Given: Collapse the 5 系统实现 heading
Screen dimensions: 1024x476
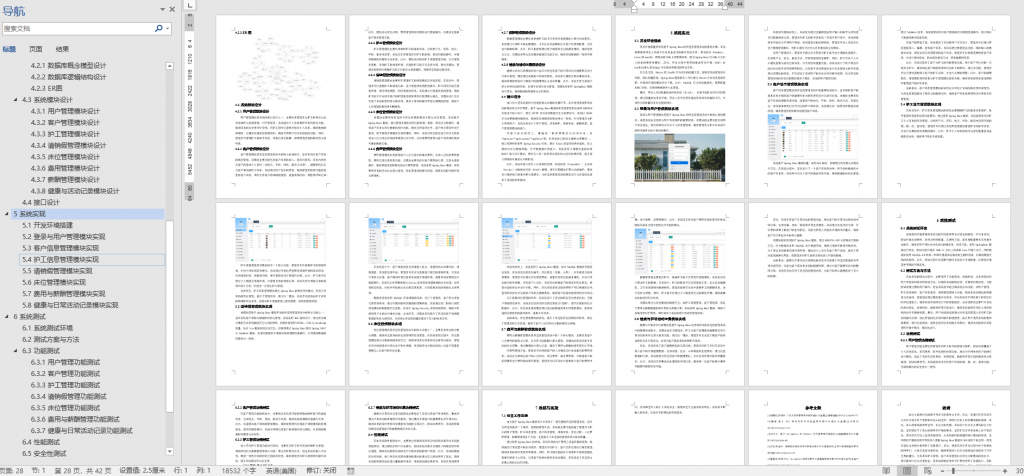Looking at the screenshot, I should pyautogui.click(x=7, y=214).
